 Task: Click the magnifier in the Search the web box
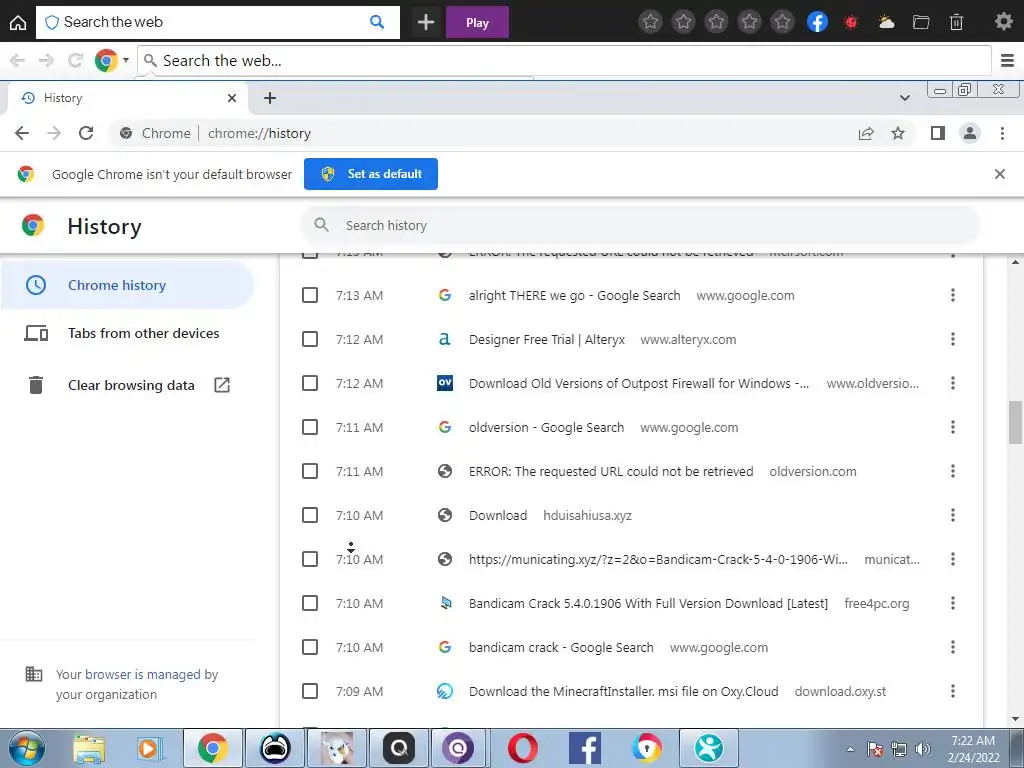tap(377, 22)
